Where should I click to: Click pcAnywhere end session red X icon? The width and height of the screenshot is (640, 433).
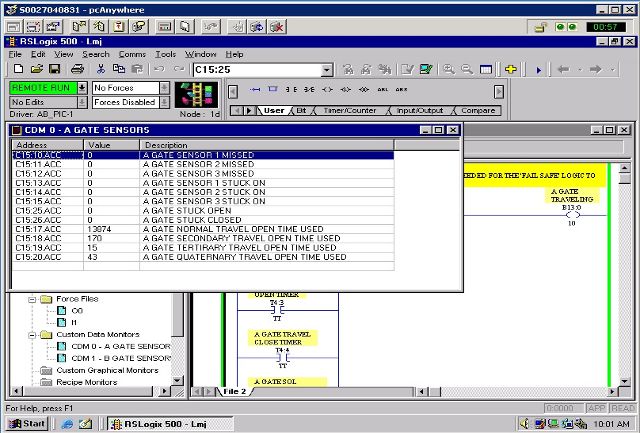click(x=277, y=27)
